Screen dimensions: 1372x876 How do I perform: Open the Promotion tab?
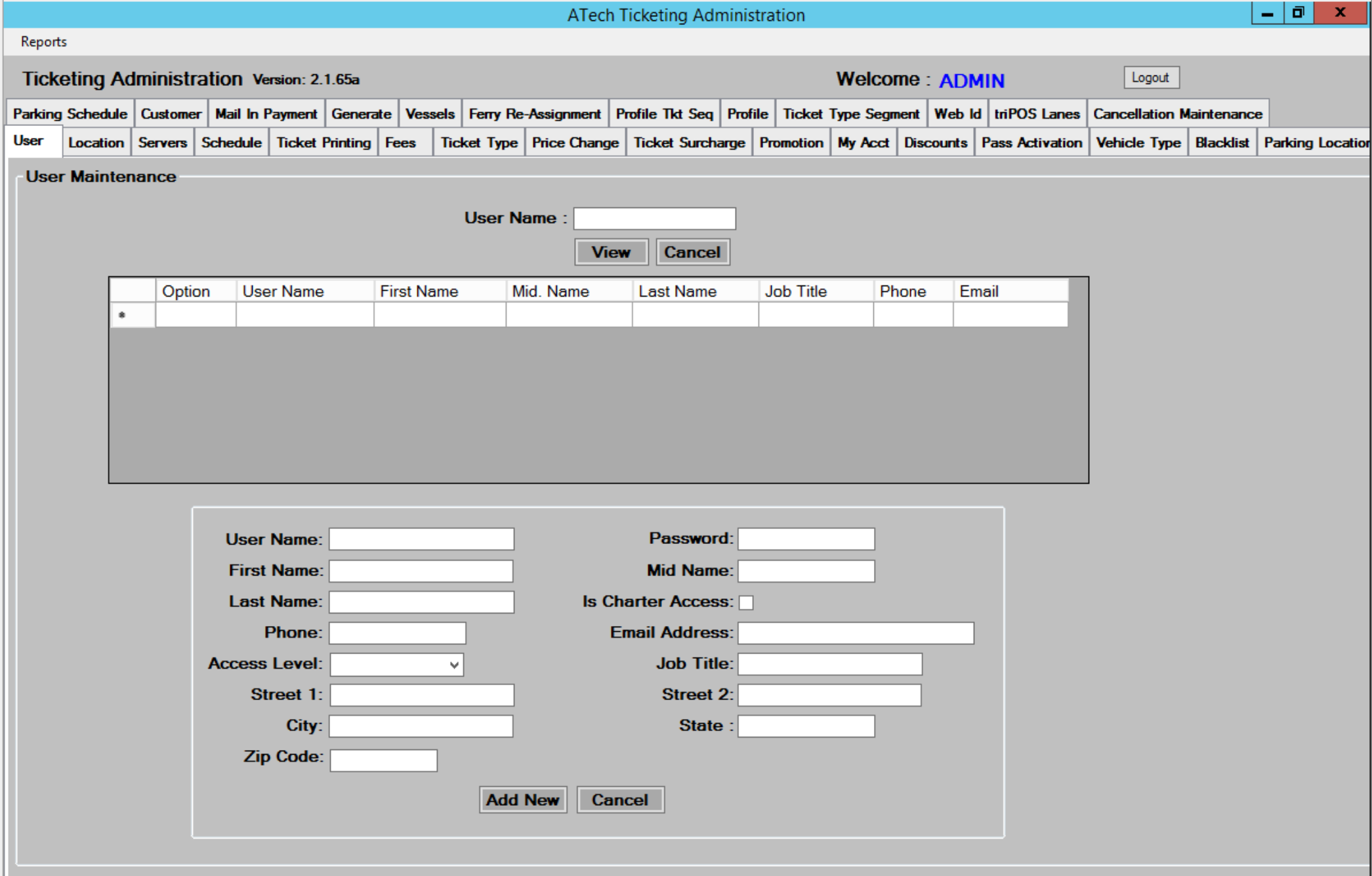[791, 142]
